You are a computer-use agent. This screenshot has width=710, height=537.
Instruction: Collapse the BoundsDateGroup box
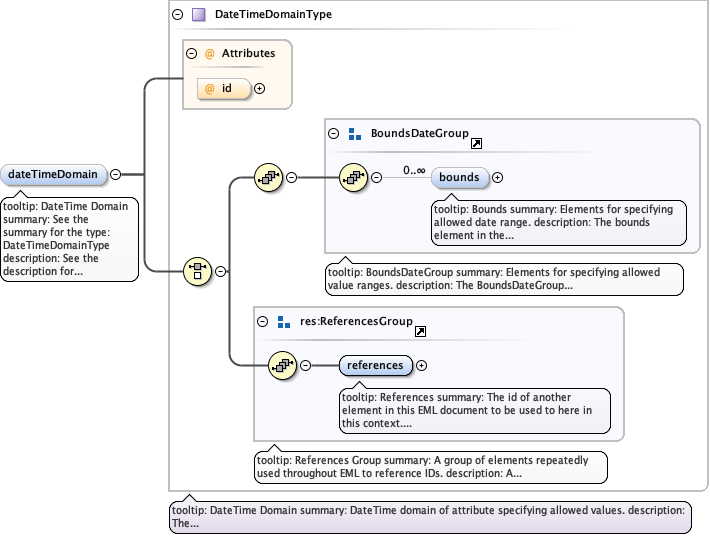(x=333, y=133)
